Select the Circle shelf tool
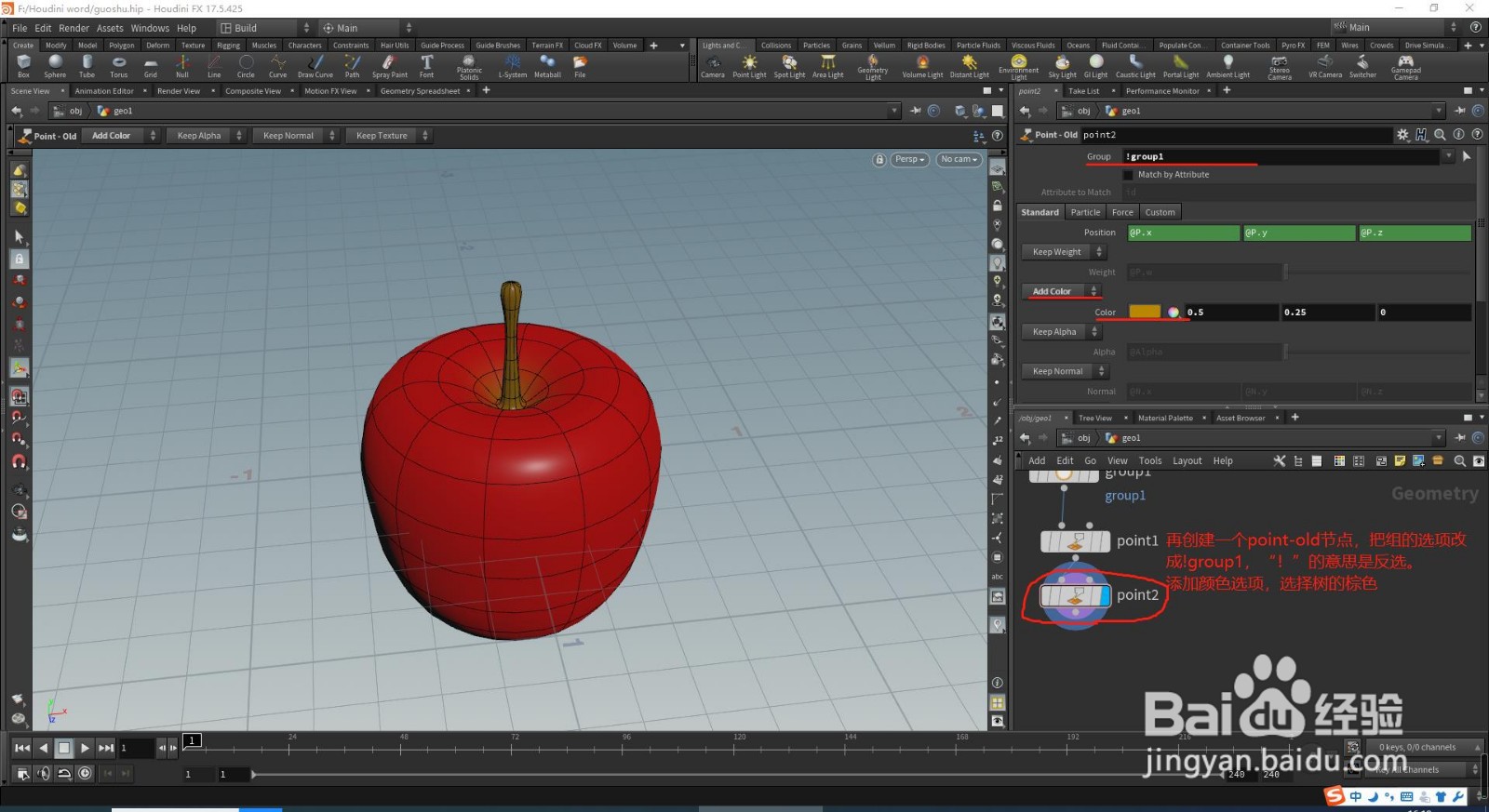This screenshot has width=1489, height=812. [x=246, y=66]
